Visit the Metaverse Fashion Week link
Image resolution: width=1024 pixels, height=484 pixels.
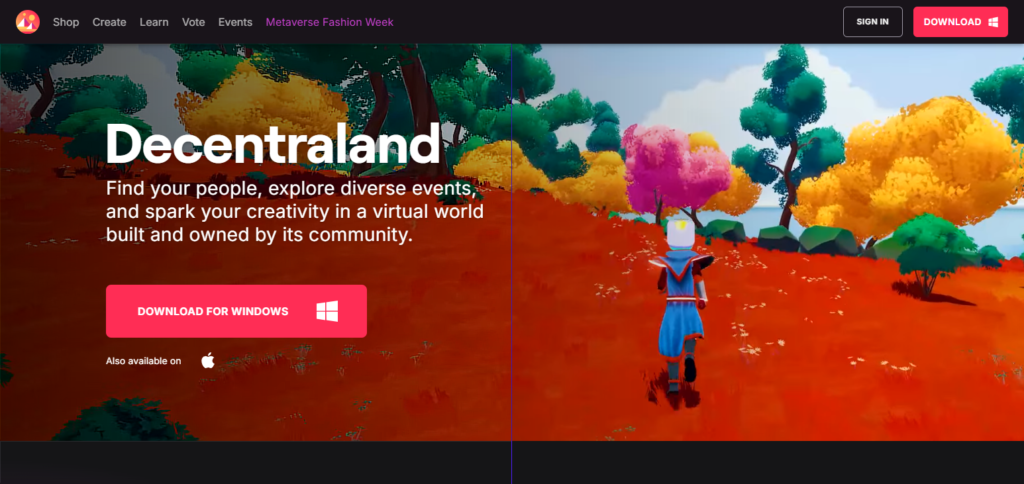point(330,22)
